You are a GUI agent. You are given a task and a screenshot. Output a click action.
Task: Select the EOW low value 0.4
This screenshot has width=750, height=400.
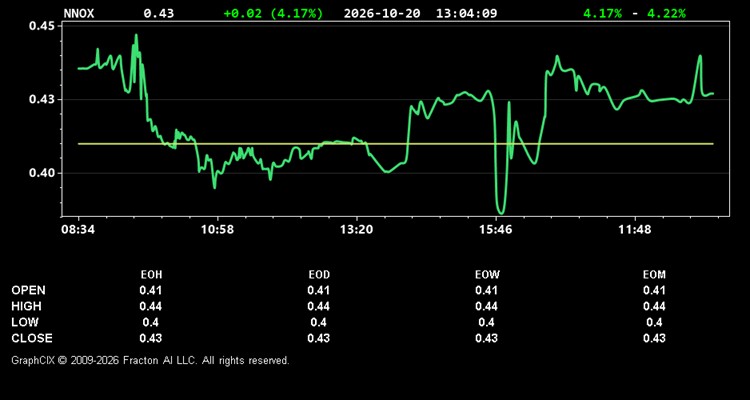486,322
